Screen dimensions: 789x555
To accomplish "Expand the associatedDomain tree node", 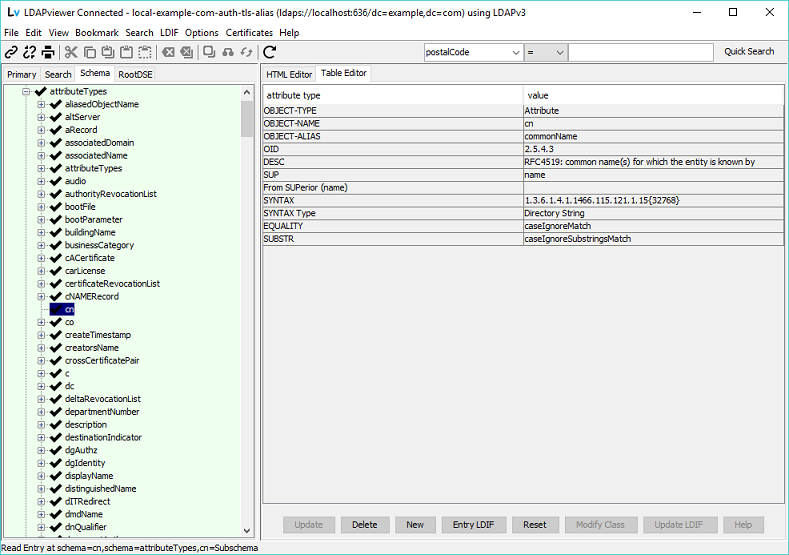I will [x=41, y=143].
